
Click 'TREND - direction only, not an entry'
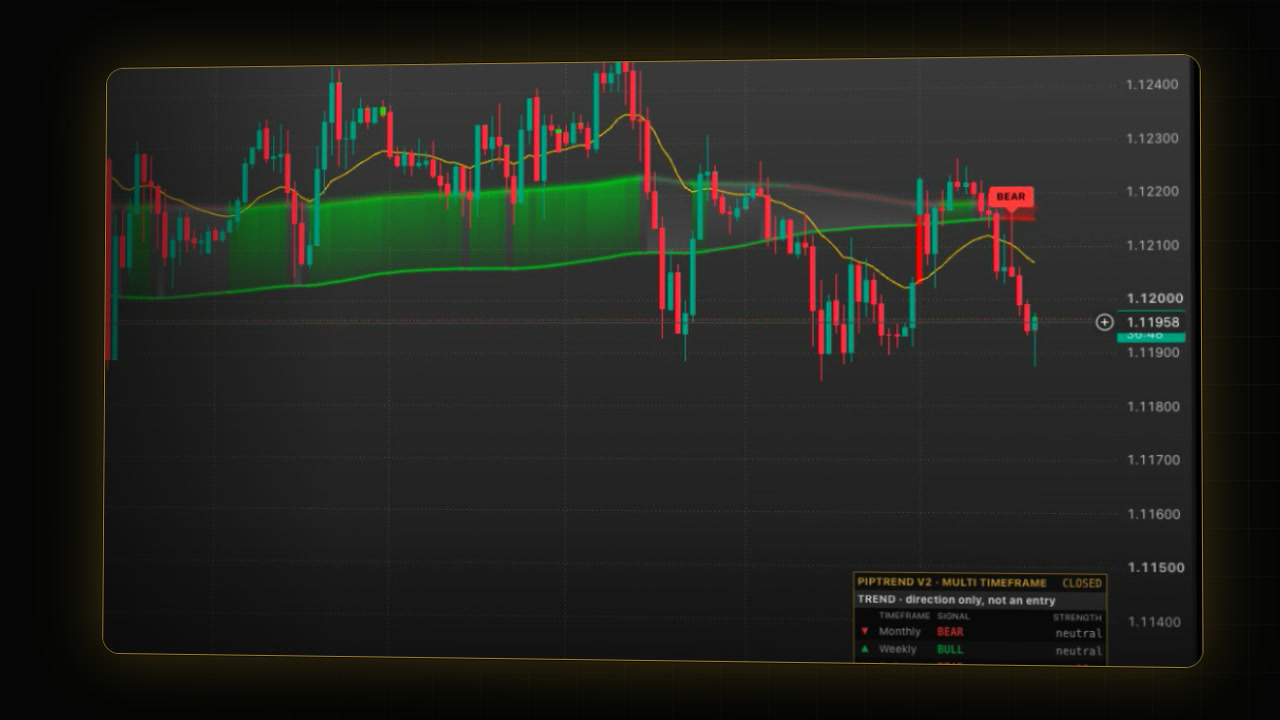click(x=956, y=600)
